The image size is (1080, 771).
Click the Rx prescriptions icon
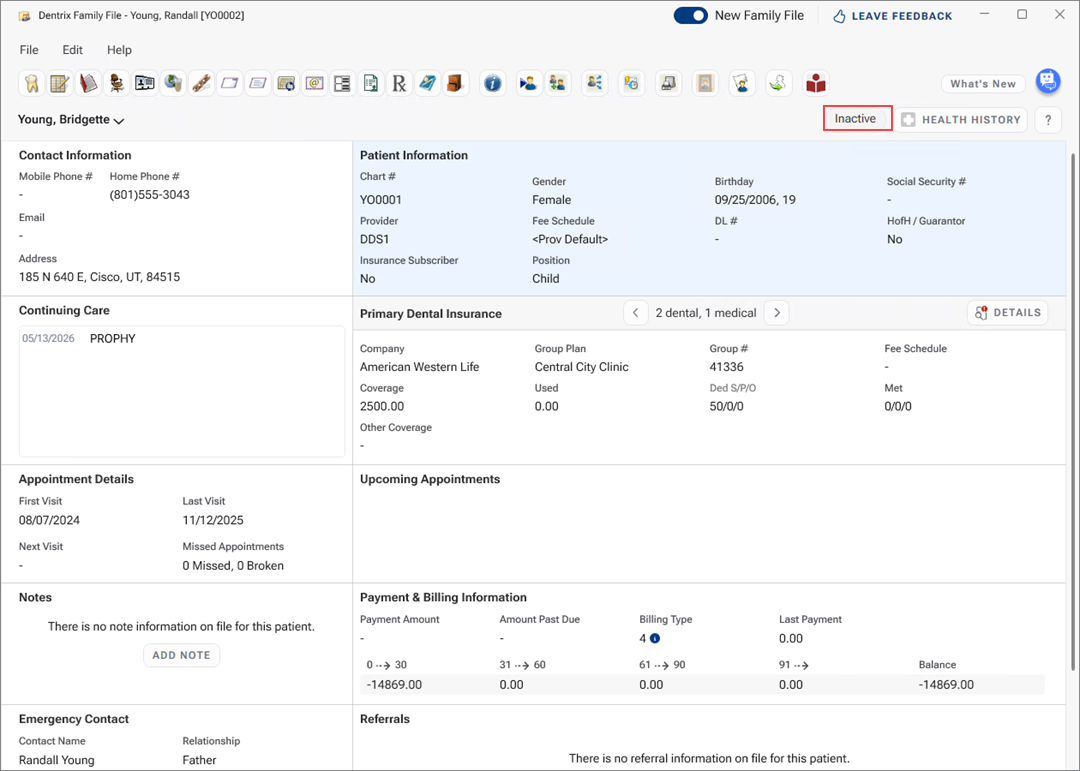point(399,84)
